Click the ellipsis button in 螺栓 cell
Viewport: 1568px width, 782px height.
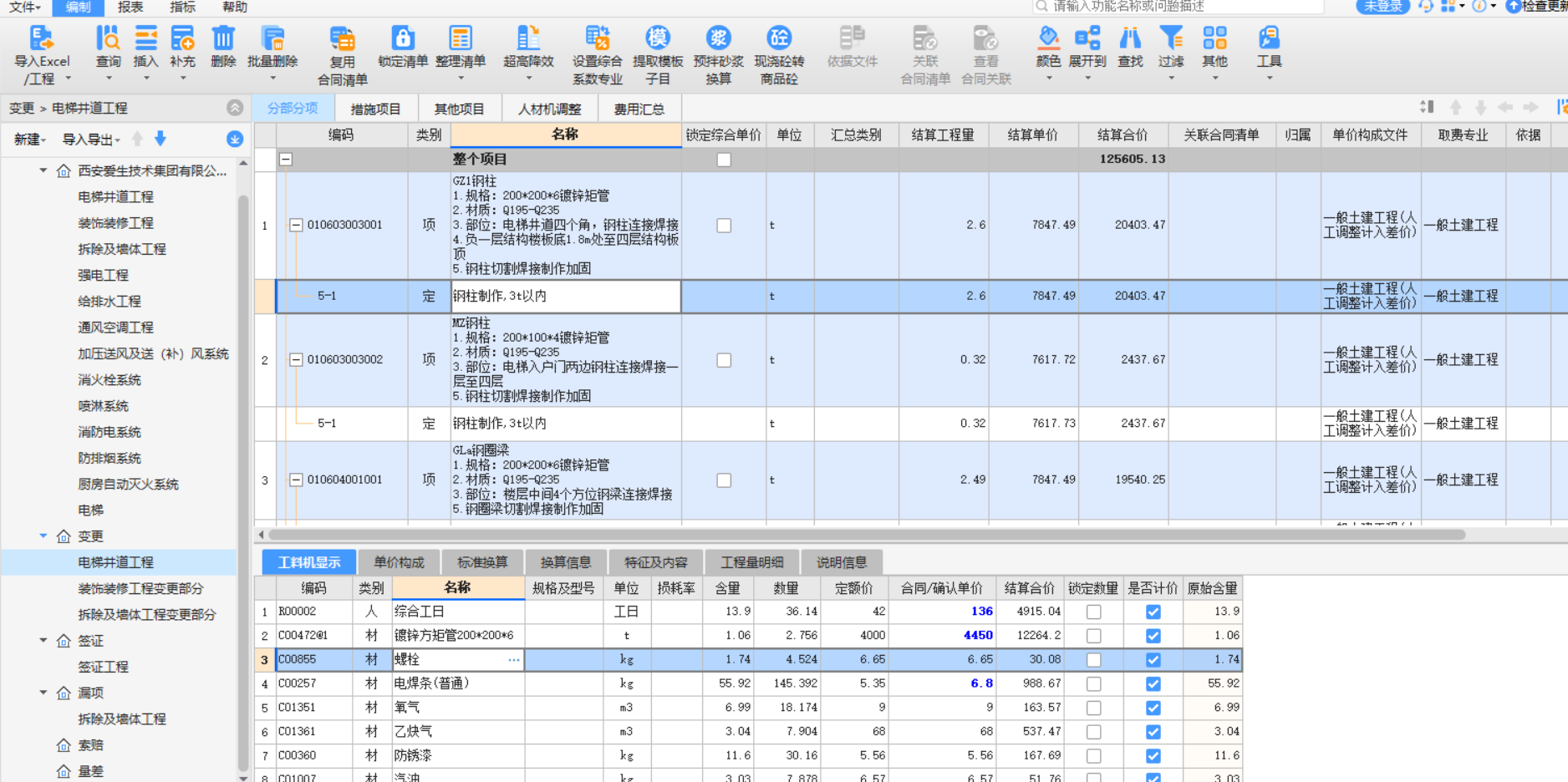pyautogui.click(x=513, y=660)
